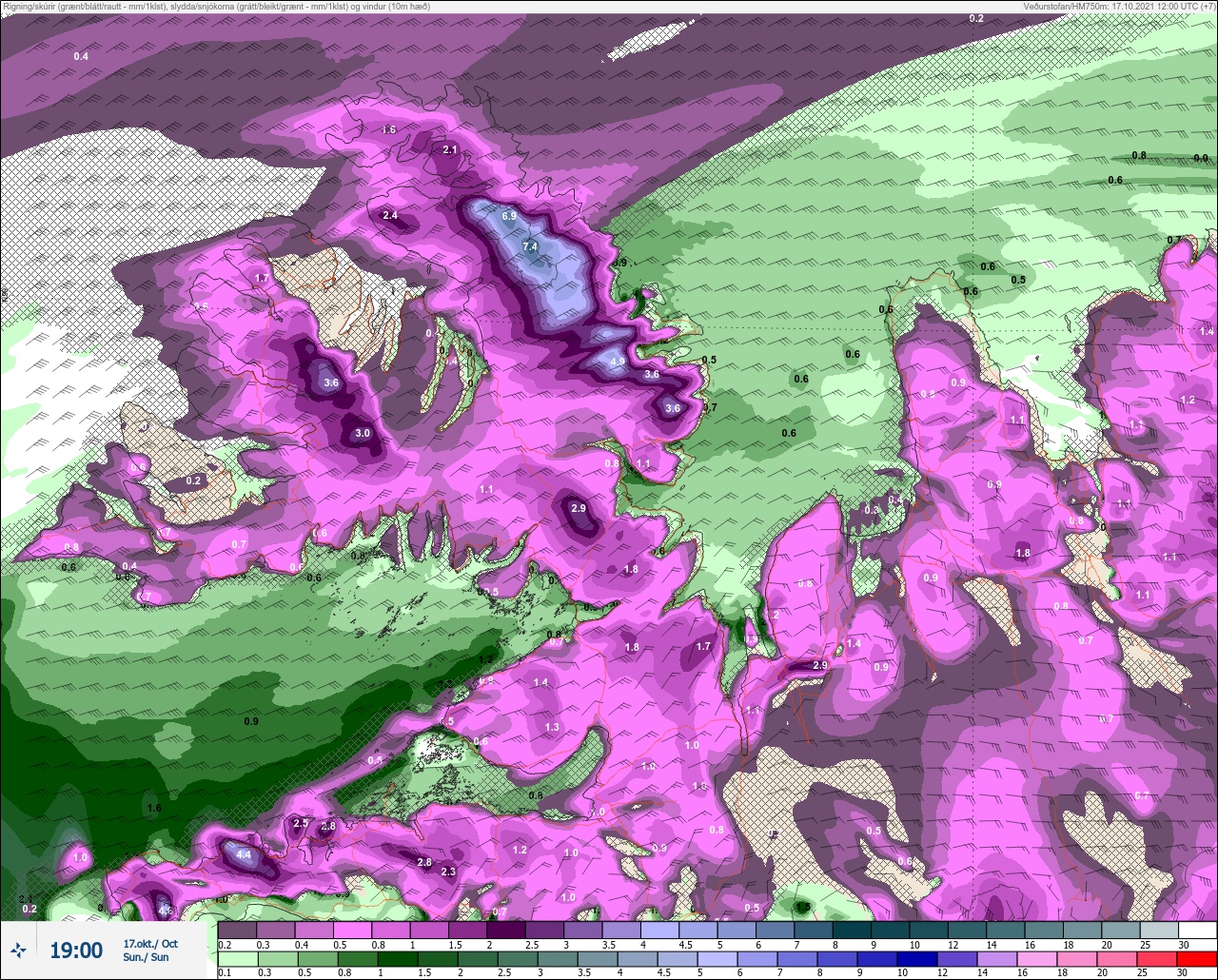The width and height of the screenshot is (1218, 980).
Task: Select the darkest purple swatch in upper legend
Action: (505, 930)
